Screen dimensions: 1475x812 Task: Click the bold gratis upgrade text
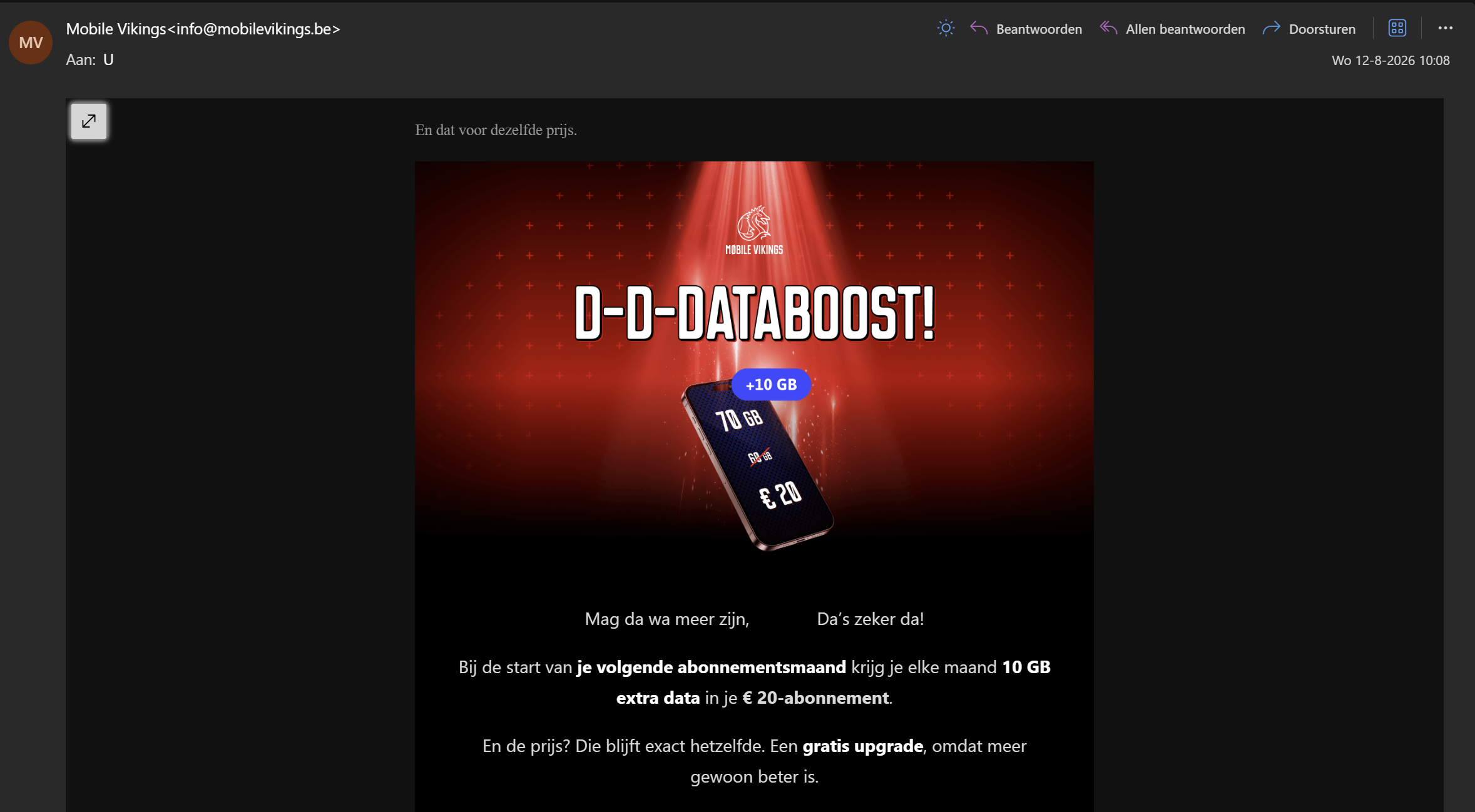coord(863,746)
